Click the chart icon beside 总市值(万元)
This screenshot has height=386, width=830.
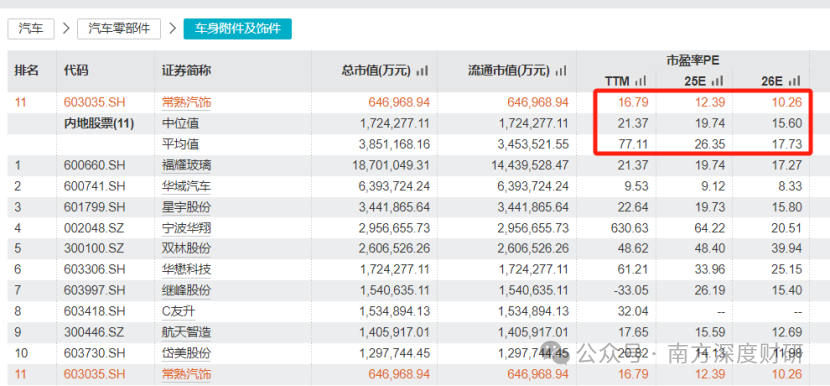click(x=422, y=70)
